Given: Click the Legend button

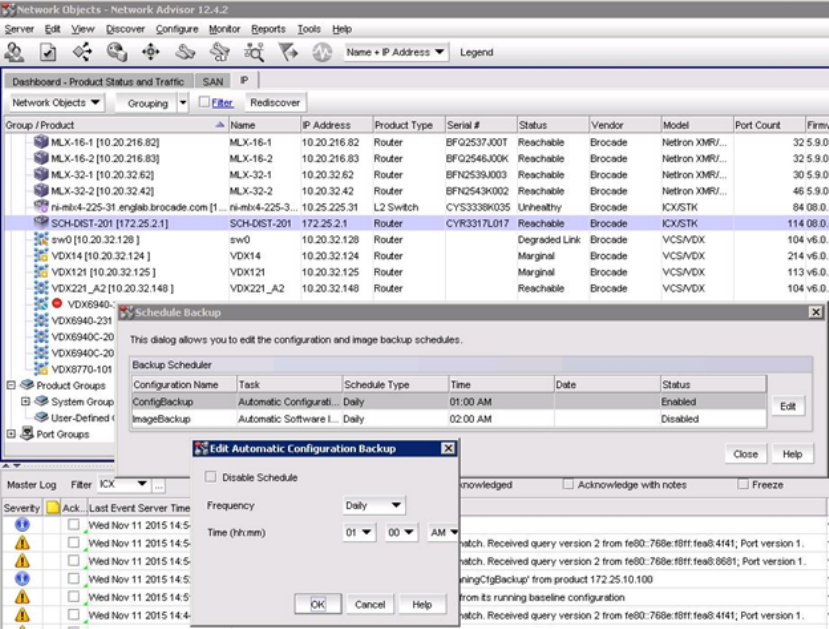Looking at the screenshot, I should (476, 52).
